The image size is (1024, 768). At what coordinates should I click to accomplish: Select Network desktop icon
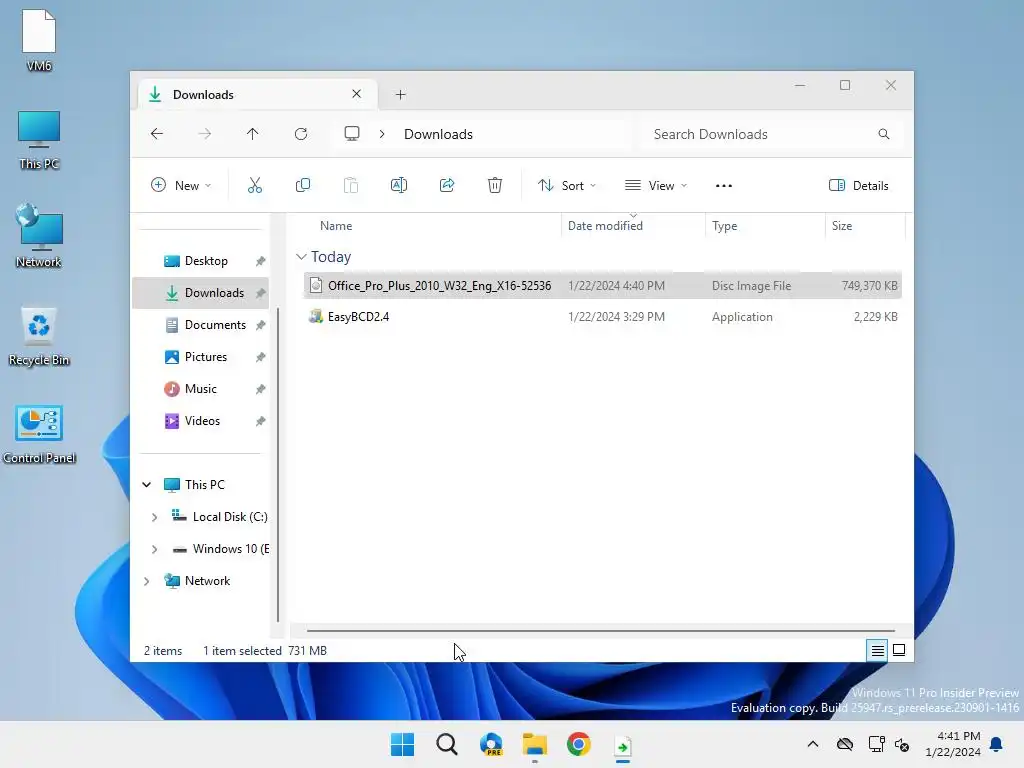39,236
